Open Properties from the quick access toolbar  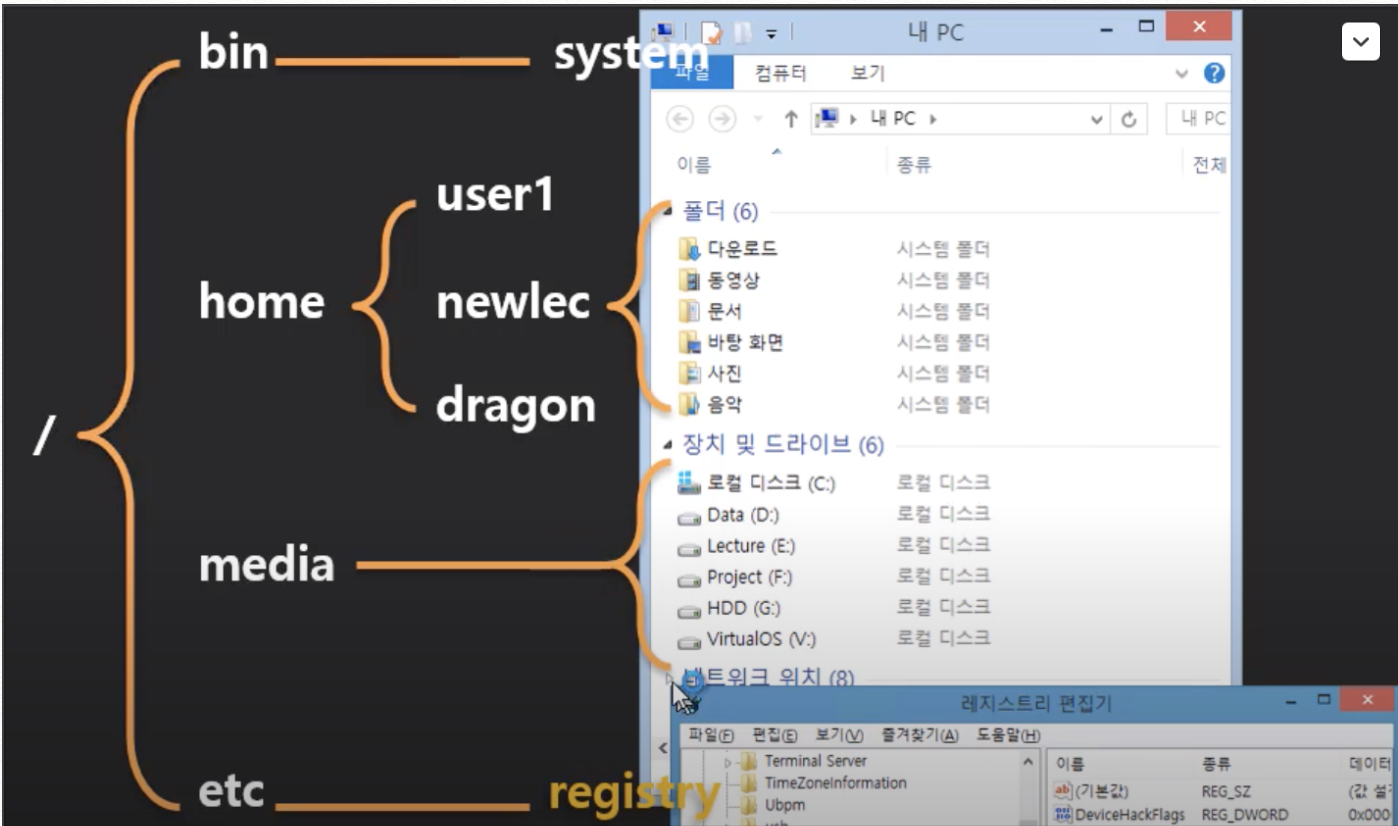(712, 33)
